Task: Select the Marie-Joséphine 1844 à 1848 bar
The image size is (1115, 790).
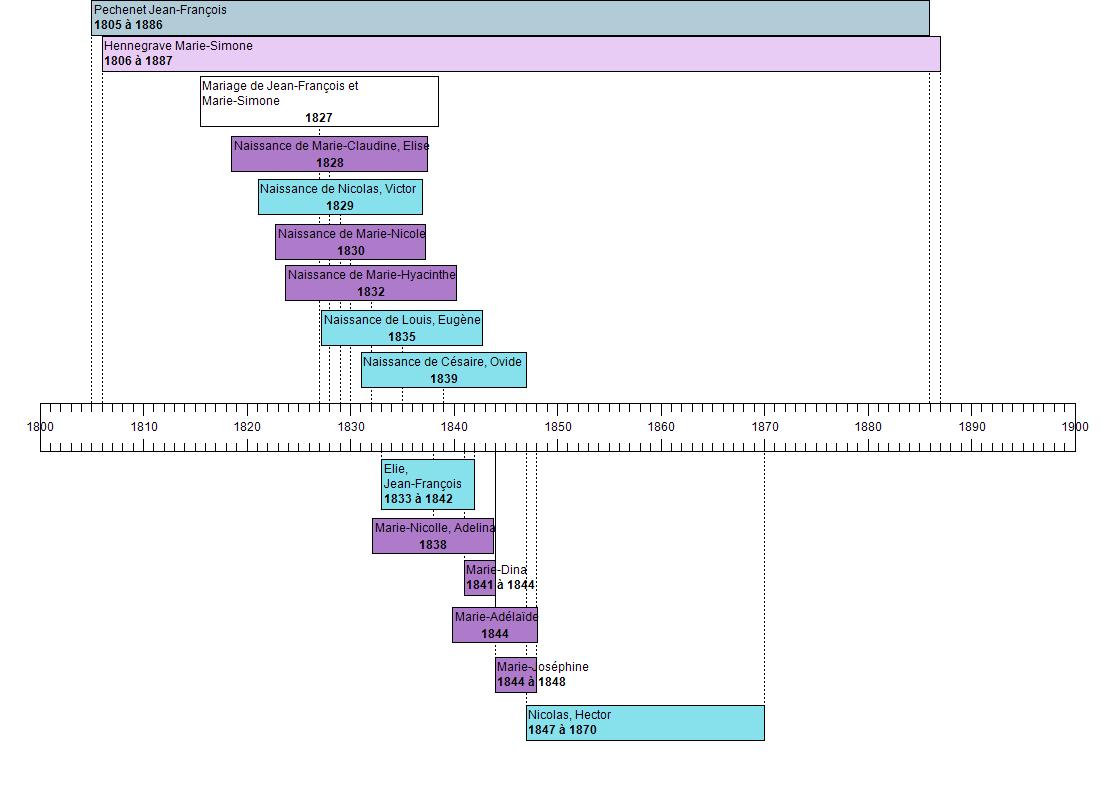Action: click(516, 675)
